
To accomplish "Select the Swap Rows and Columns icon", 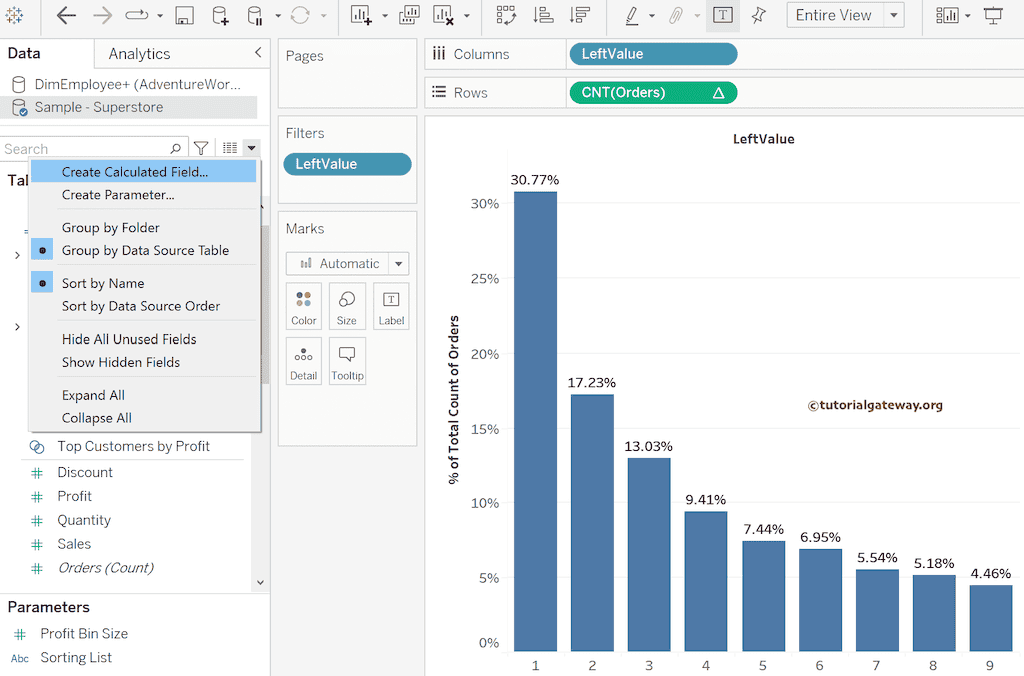I will [506, 16].
